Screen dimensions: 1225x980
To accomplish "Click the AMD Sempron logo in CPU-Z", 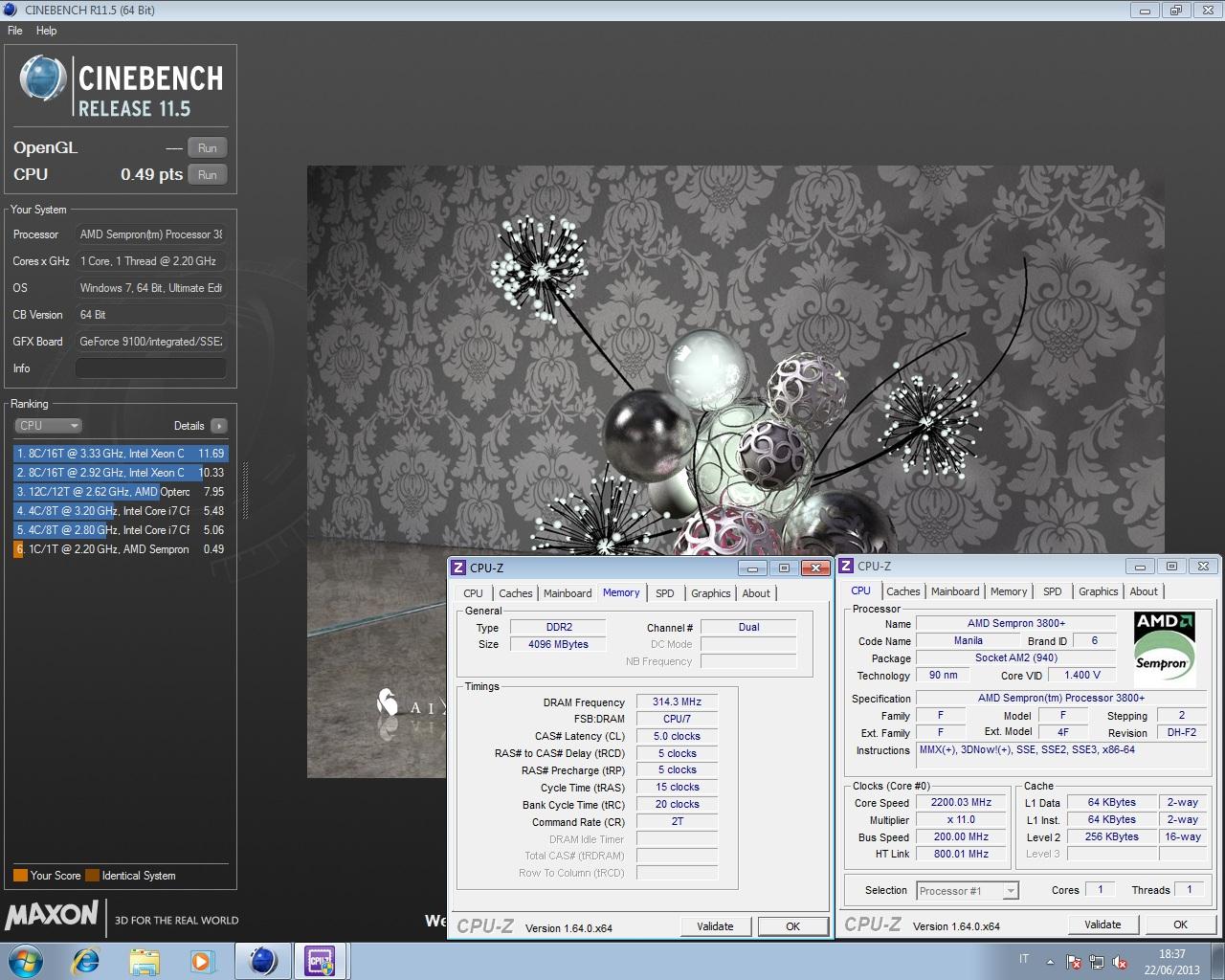I will pyautogui.click(x=1164, y=650).
